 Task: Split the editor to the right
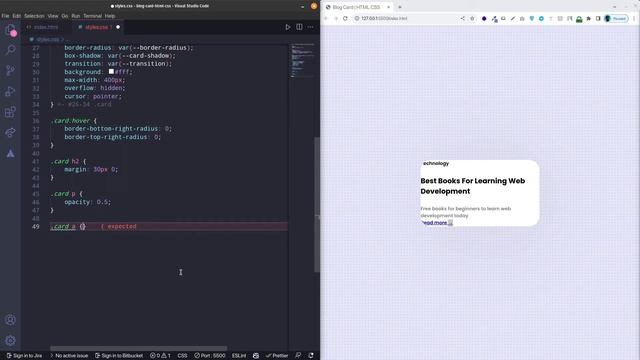[x=299, y=27]
